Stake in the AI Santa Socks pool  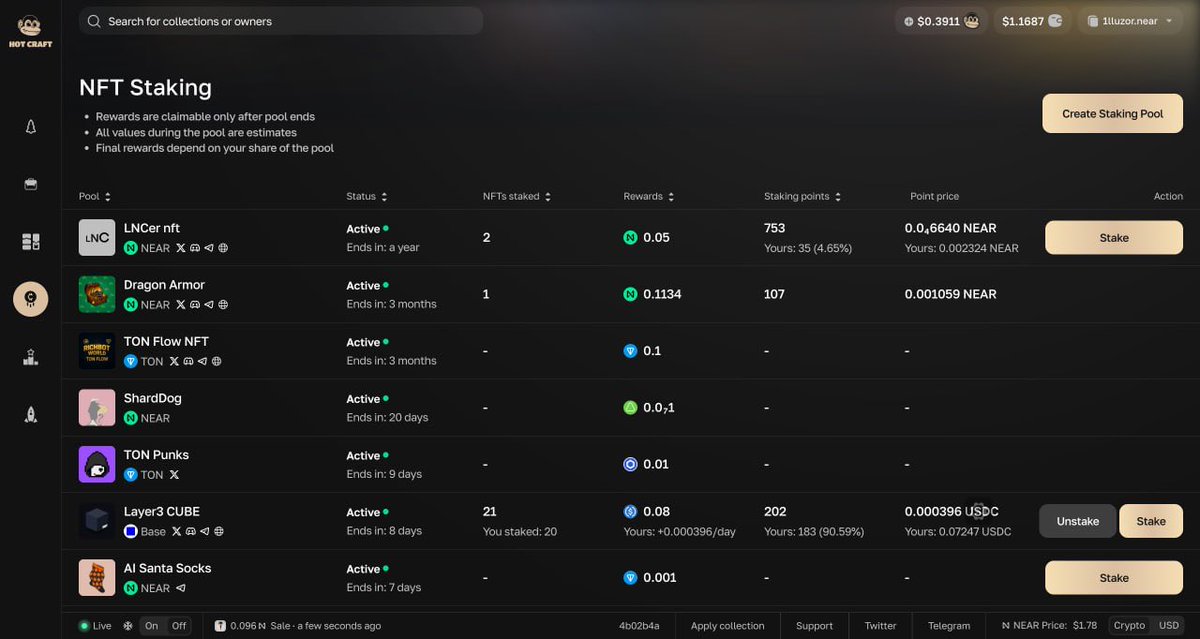[x=1114, y=578]
